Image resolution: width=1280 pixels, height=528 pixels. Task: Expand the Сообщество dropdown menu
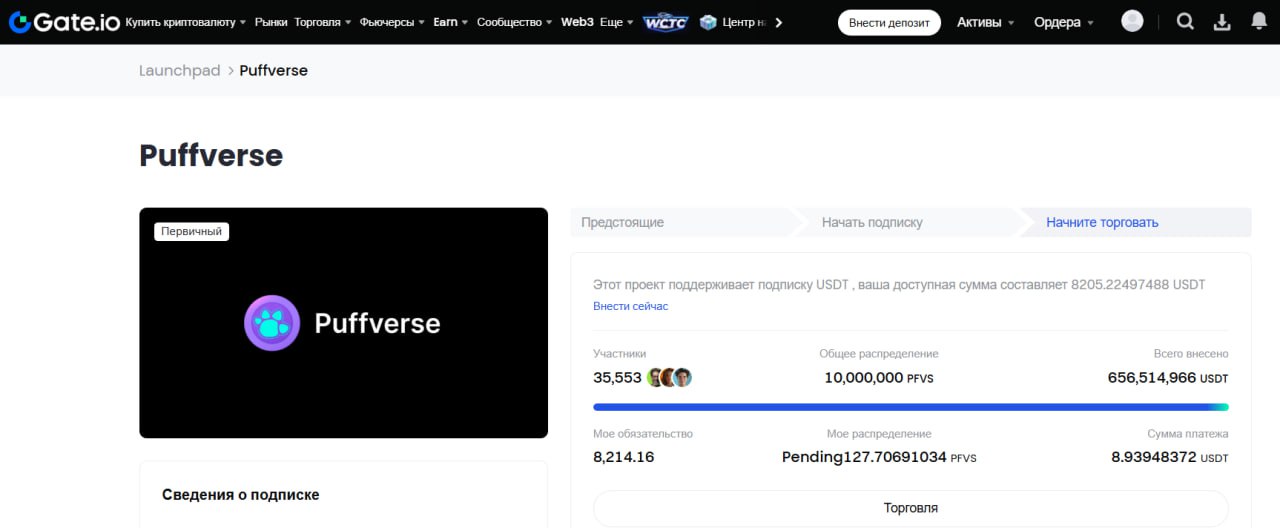[x=515, y=22]
